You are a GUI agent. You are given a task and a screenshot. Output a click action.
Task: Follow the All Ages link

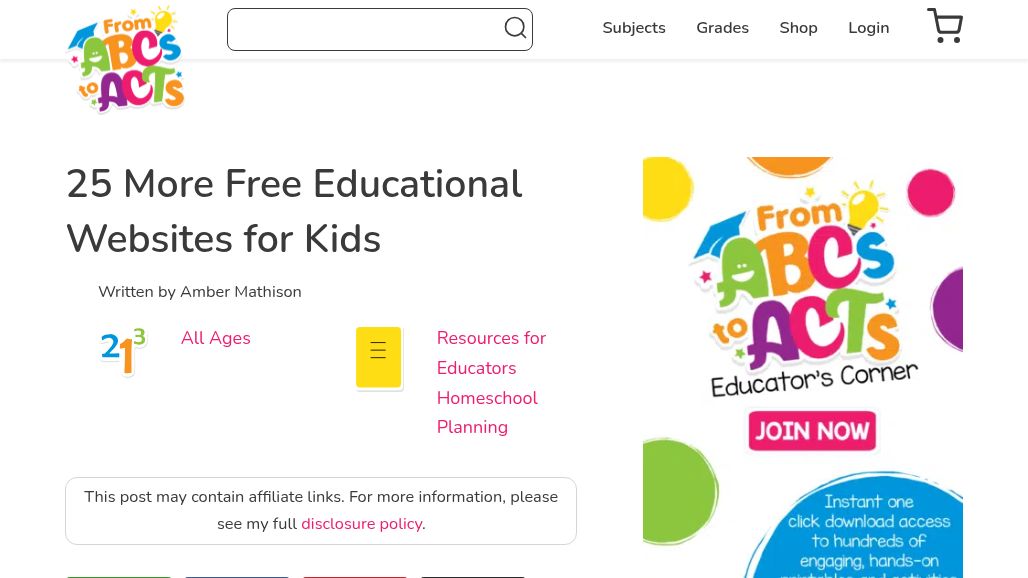click(215, 338)
